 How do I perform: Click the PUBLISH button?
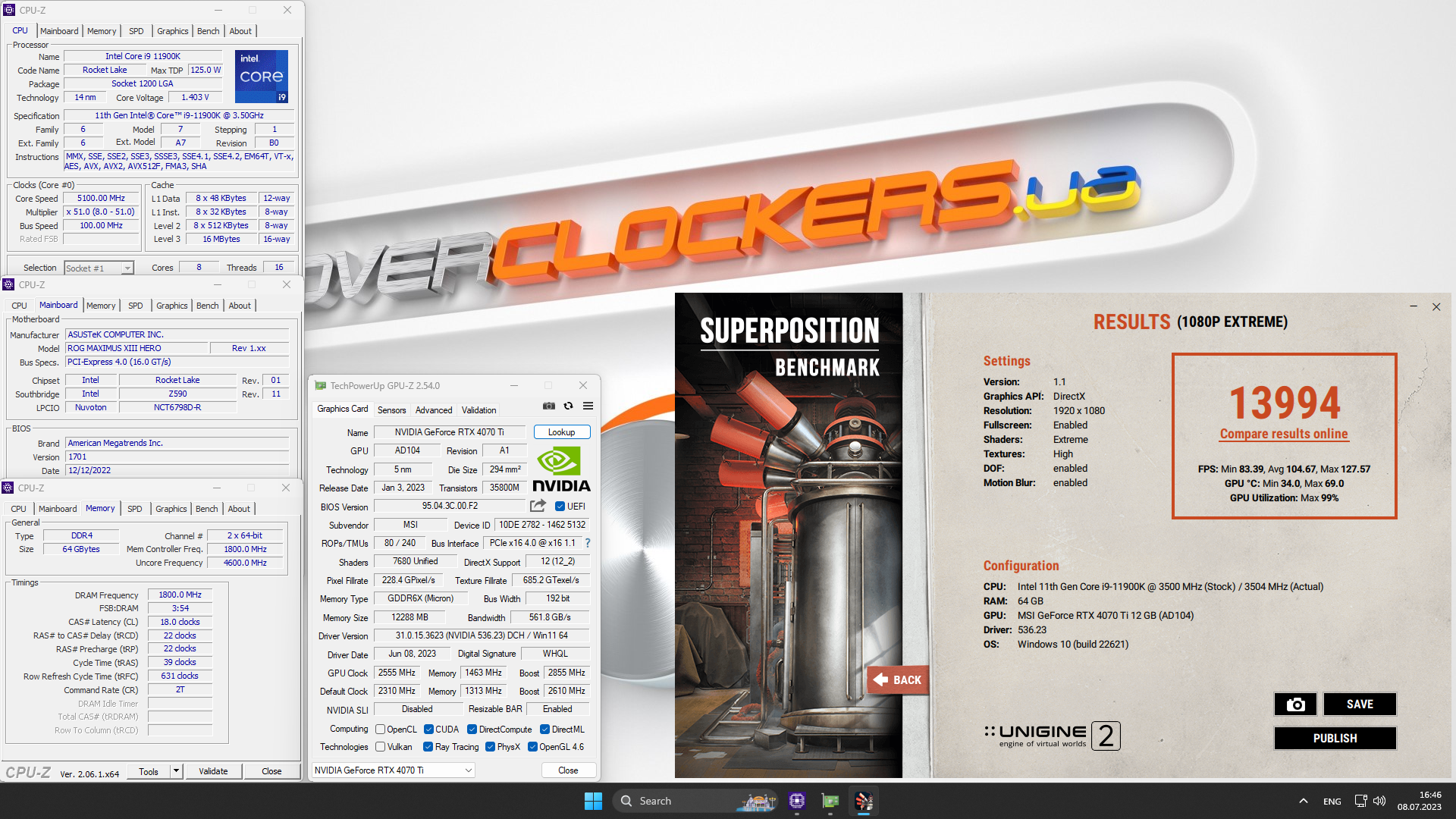click(1335, 738)
